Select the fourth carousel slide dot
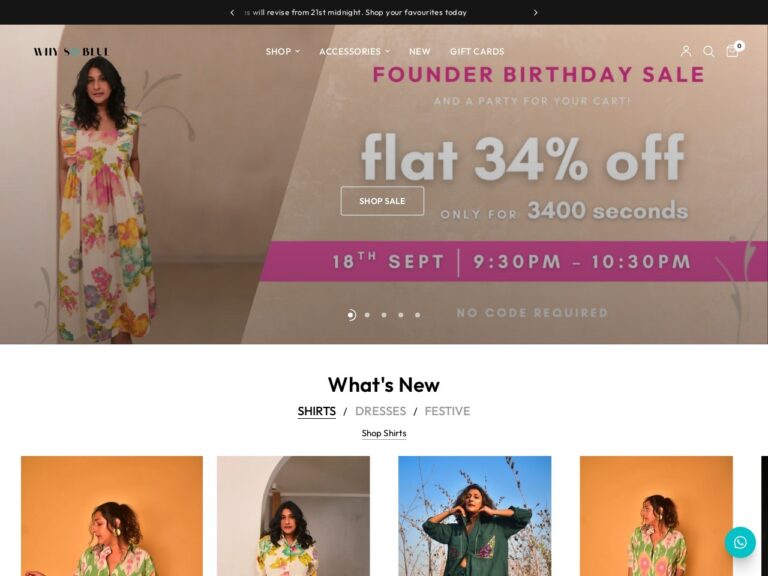The width and height of the screenshot is (768, 576). (x=401, y=315)
